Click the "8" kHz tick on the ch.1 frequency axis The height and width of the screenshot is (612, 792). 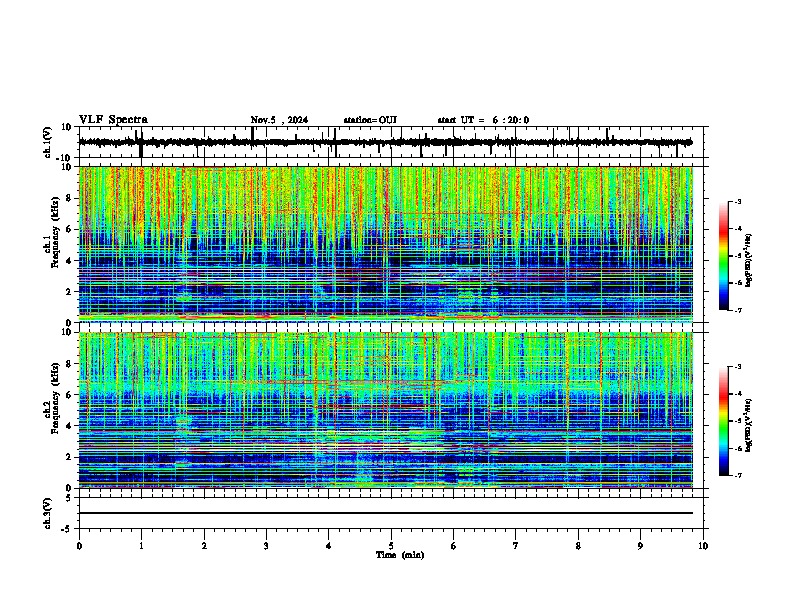pos(70,198)
